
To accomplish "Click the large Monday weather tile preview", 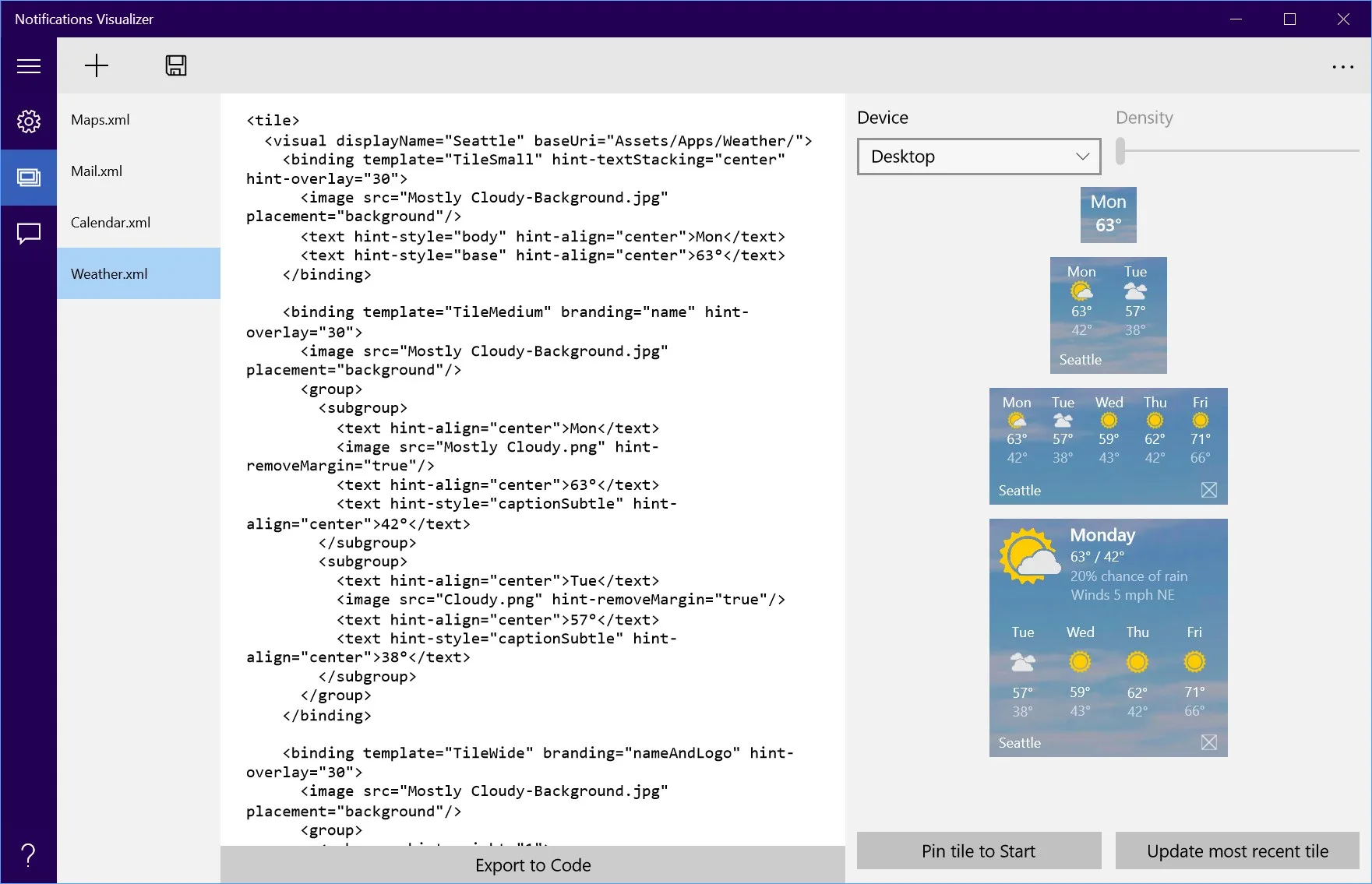I will coord(1109,638).
